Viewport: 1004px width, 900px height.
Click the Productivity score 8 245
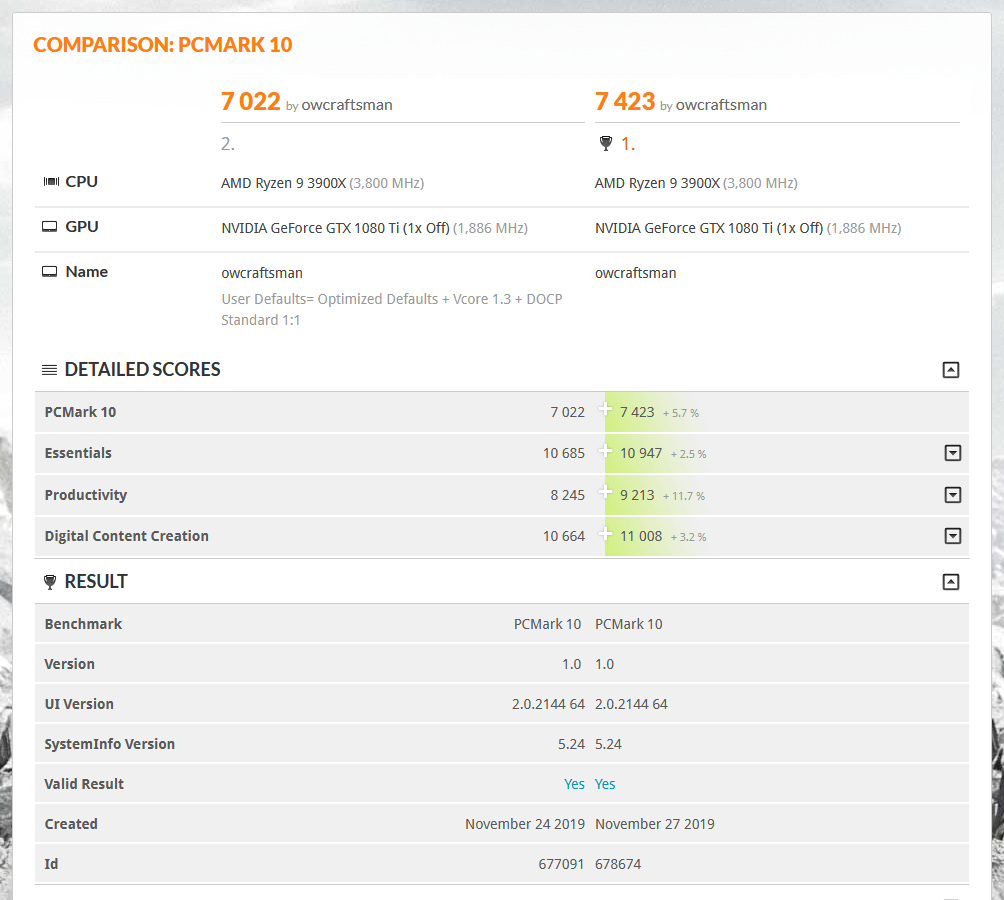(x=568, y=495)
